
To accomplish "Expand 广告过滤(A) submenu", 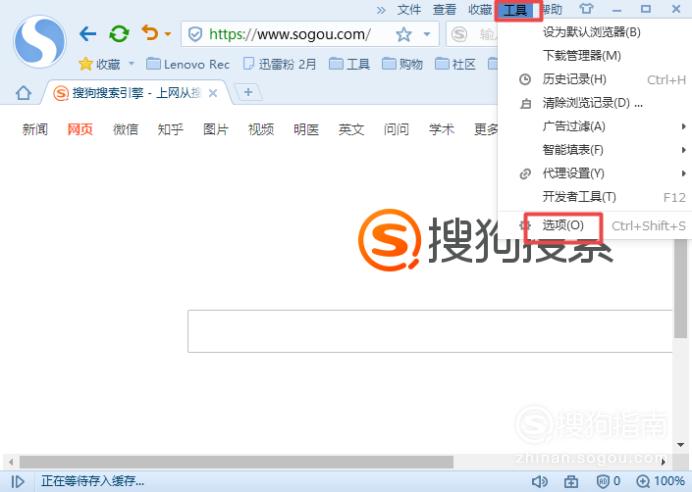I will [x=595, y=127].
